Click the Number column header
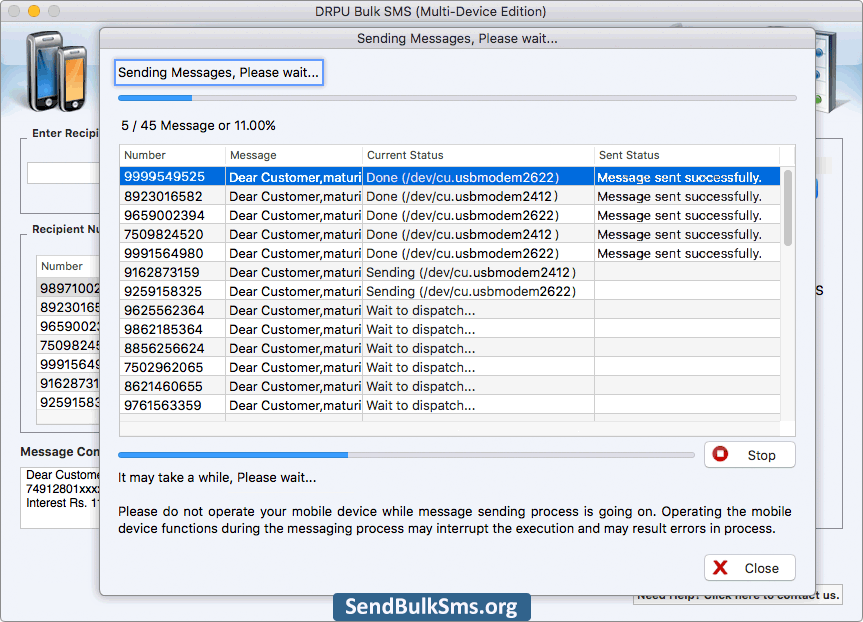The height and width of the screenshot is (622, 863). pos(172,155)
